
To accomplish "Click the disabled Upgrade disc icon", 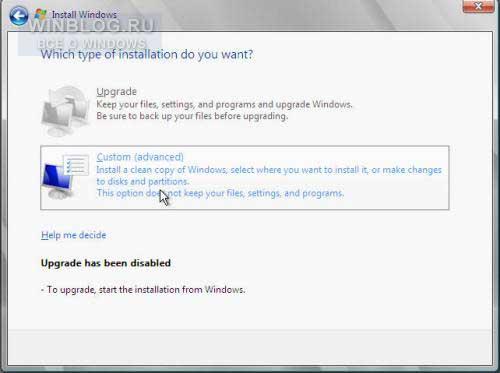I will coord(66,110).
